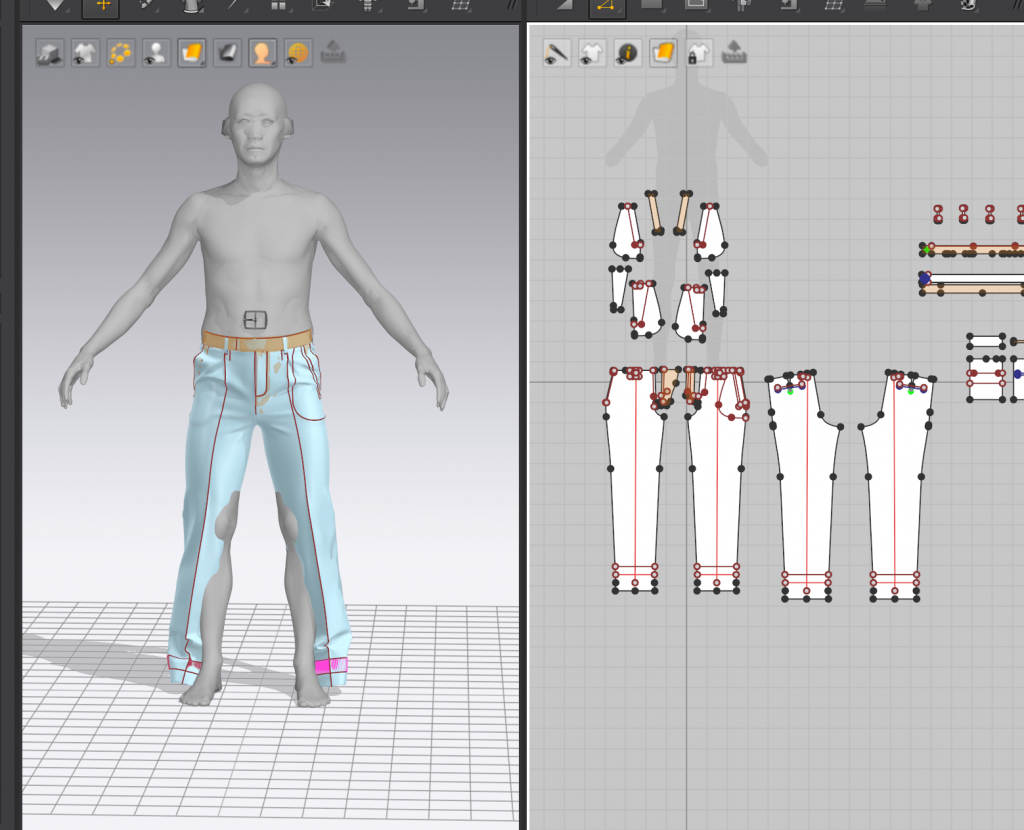
Task: Toggle the orange globe environment display icon
Action: (297, 53)
